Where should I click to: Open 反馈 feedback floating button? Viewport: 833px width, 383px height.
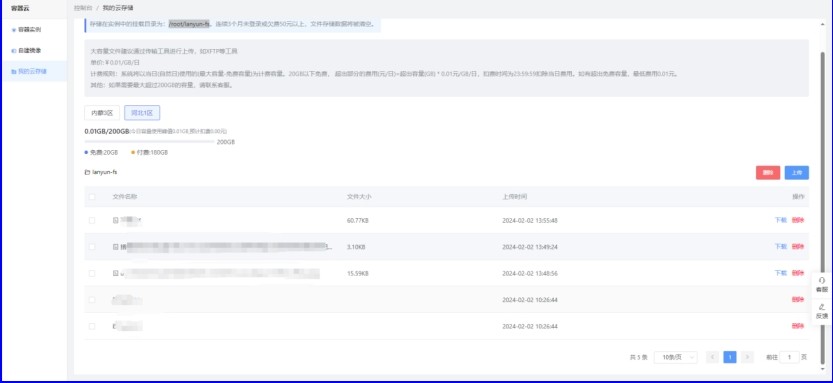[x=822, y=311]
